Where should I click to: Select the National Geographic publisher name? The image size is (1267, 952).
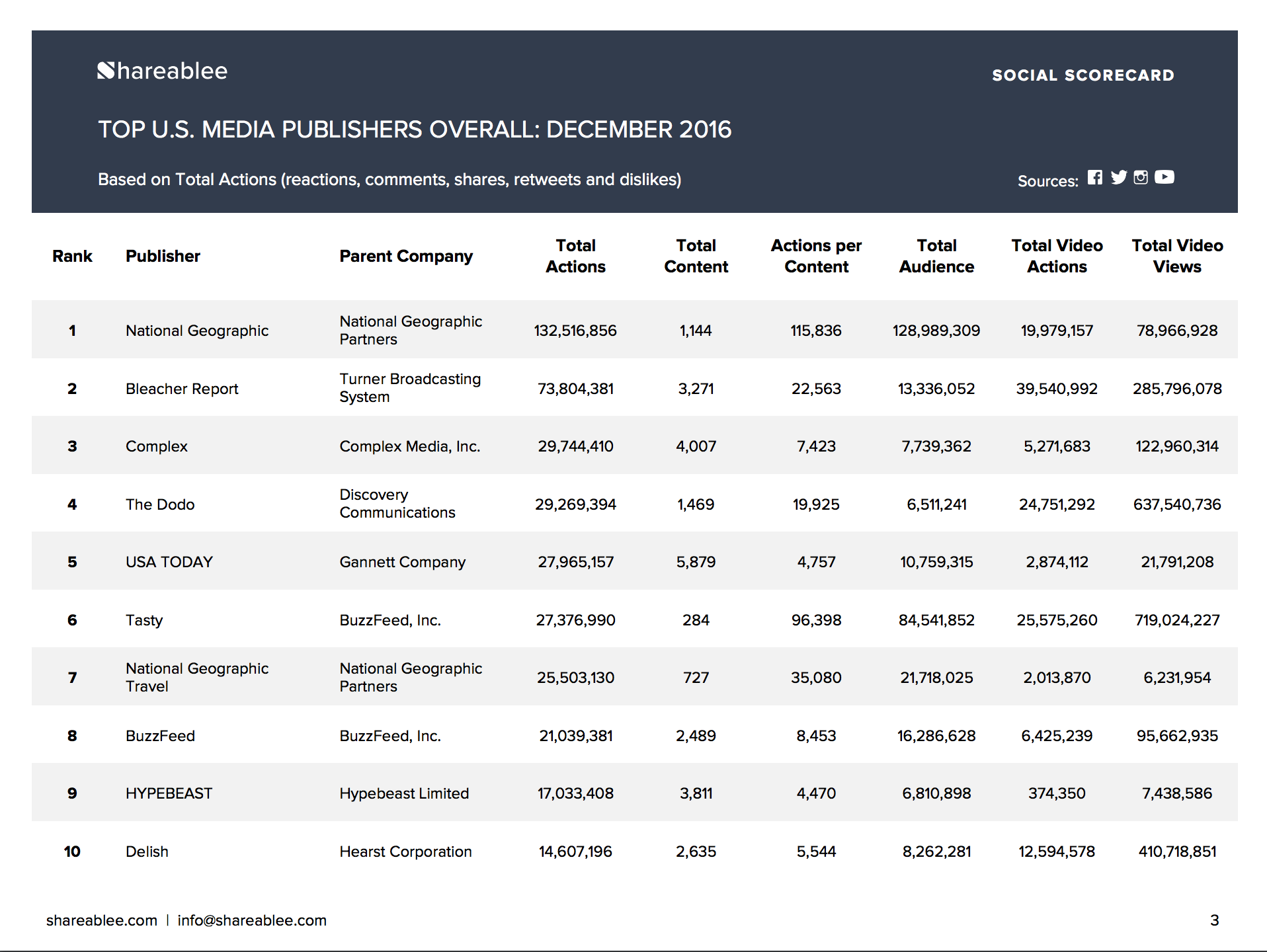tap(197, 331)
